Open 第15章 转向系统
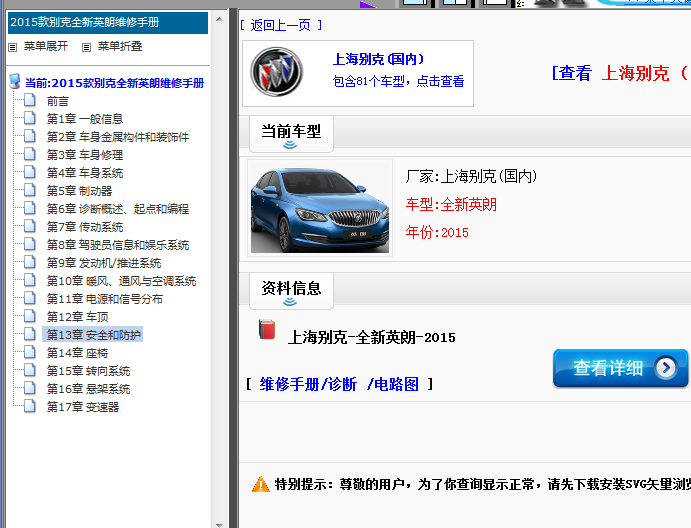691x528 pixels. 89,371
